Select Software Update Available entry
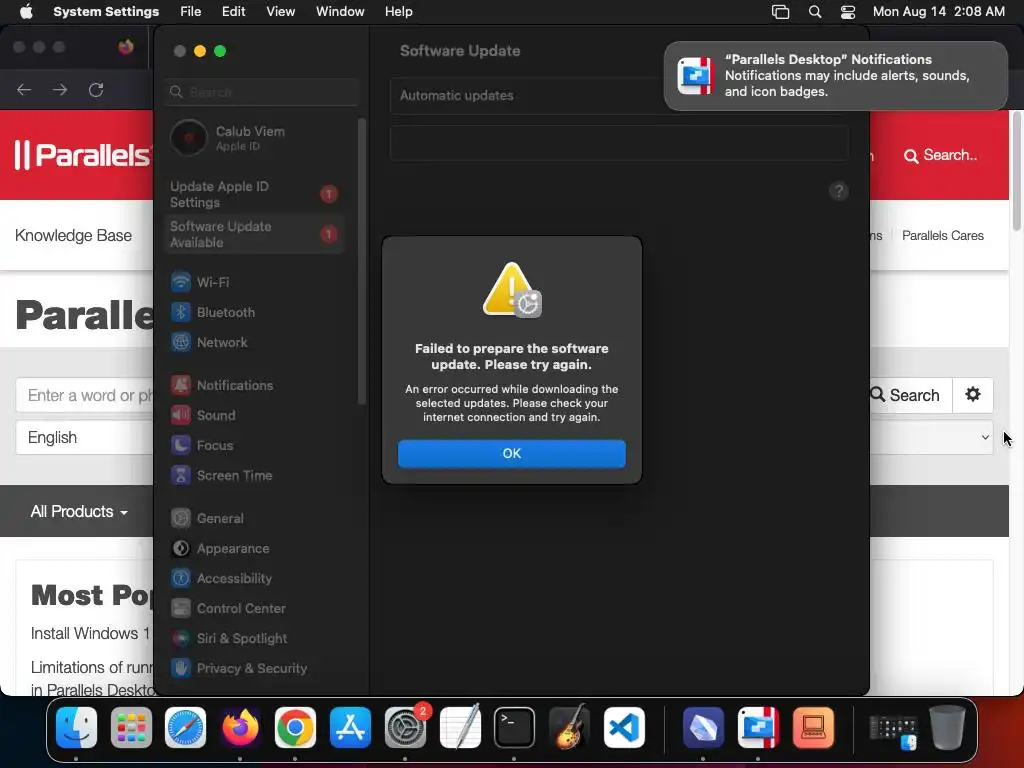1024x768 pixels. (255, 234)
